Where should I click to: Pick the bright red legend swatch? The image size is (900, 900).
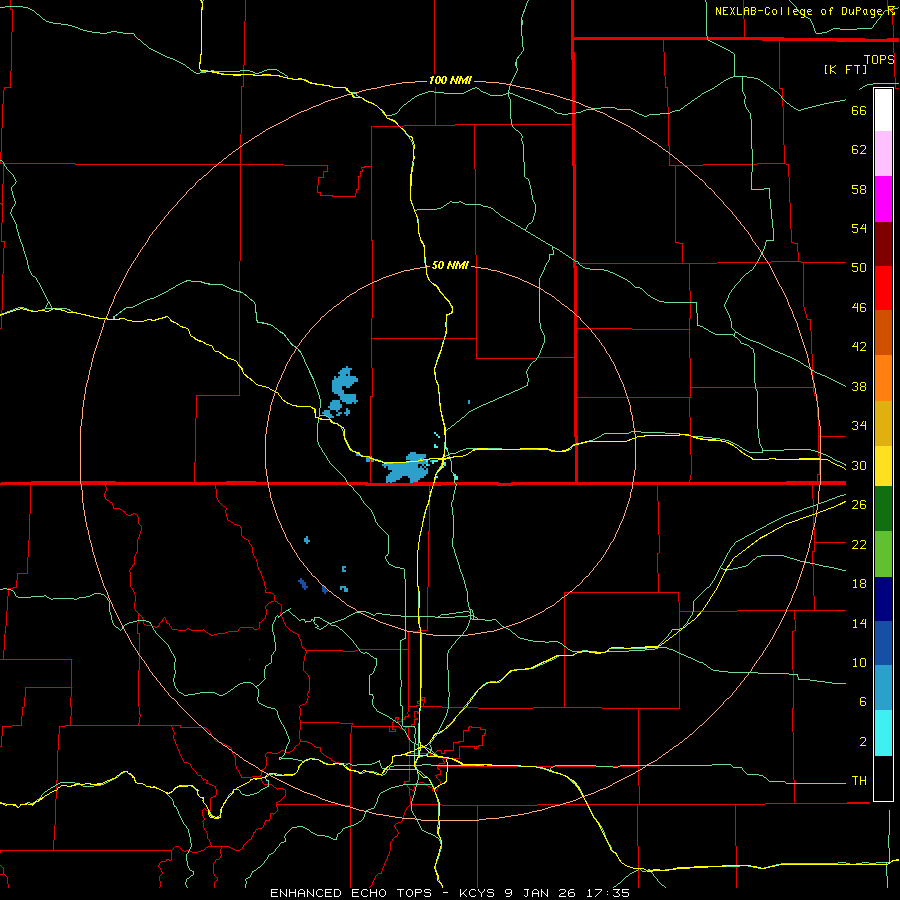coord(883,288)
